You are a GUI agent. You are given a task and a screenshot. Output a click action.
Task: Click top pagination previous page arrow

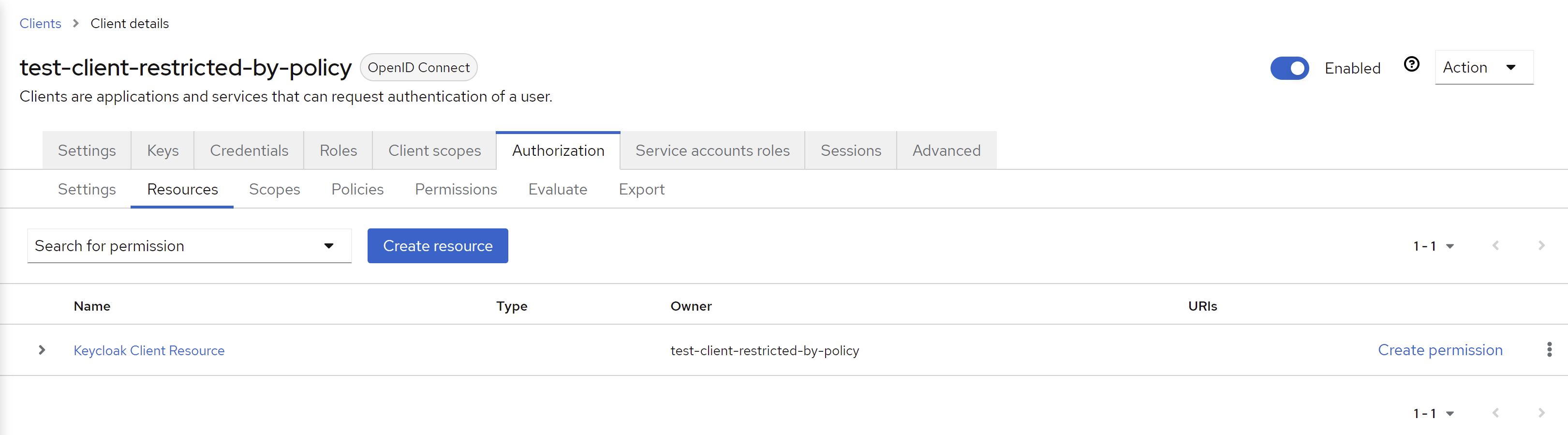(x=1495, y=245)
